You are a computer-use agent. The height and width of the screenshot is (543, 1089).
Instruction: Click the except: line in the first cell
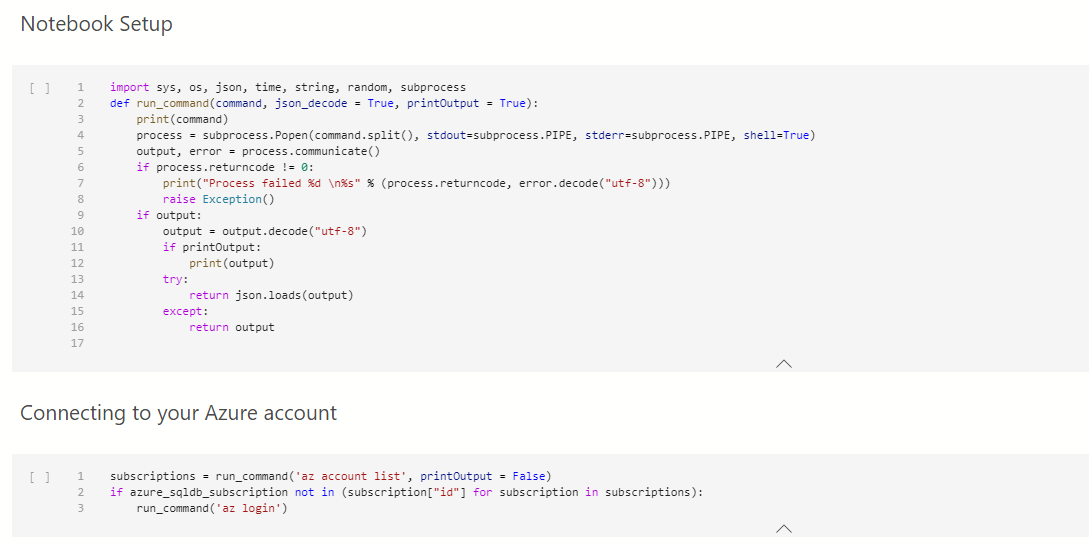[179, 311]
